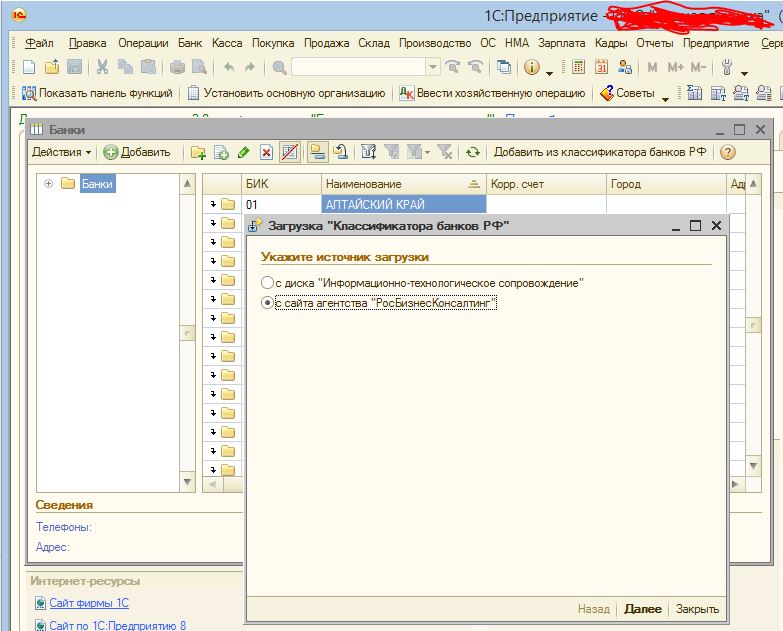This screenshot has height=631, width=783.
Task: Open the Действия dropdown menu
Action: 61,152
